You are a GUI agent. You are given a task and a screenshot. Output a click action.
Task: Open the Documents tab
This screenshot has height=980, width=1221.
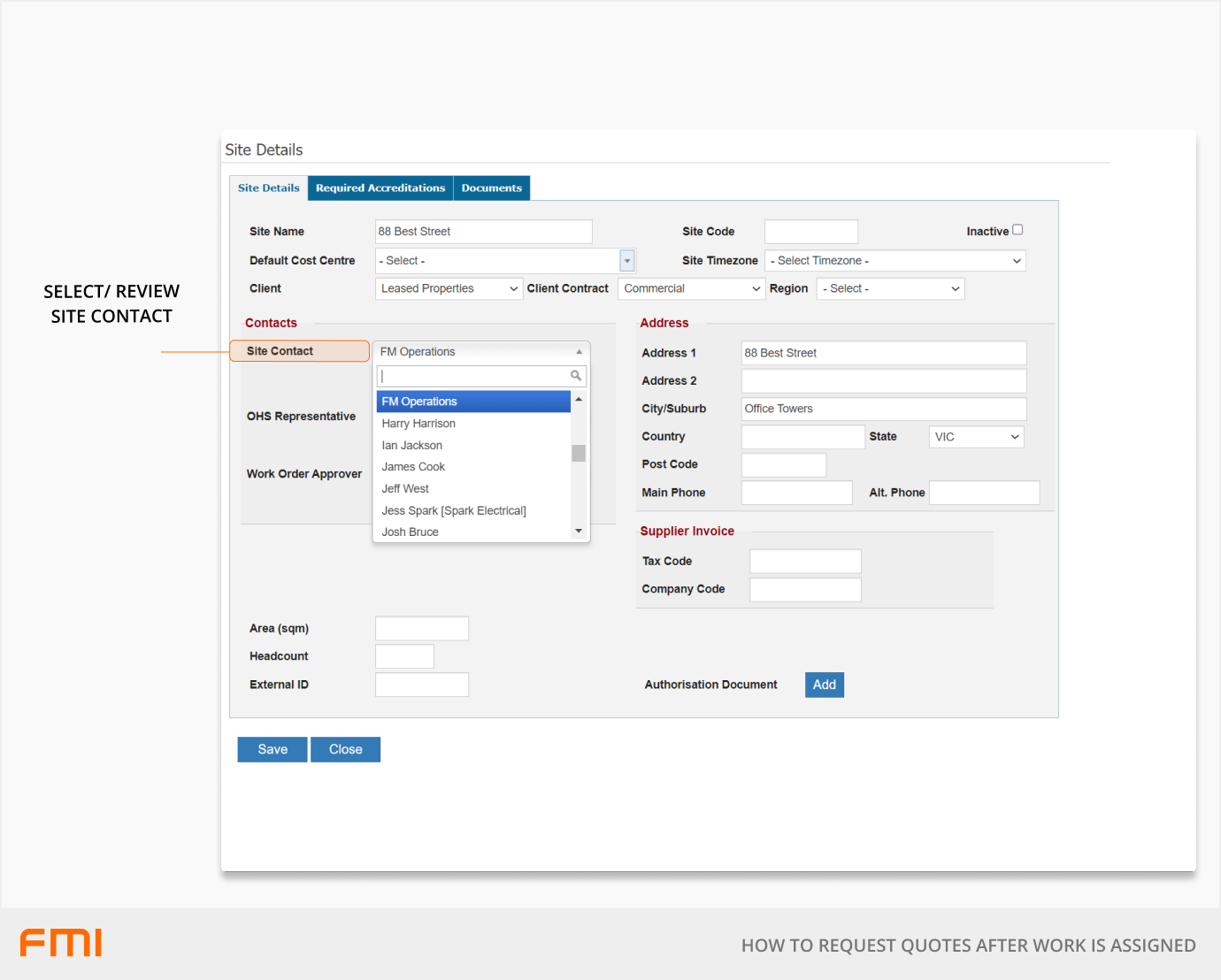[x=492, y=188]
